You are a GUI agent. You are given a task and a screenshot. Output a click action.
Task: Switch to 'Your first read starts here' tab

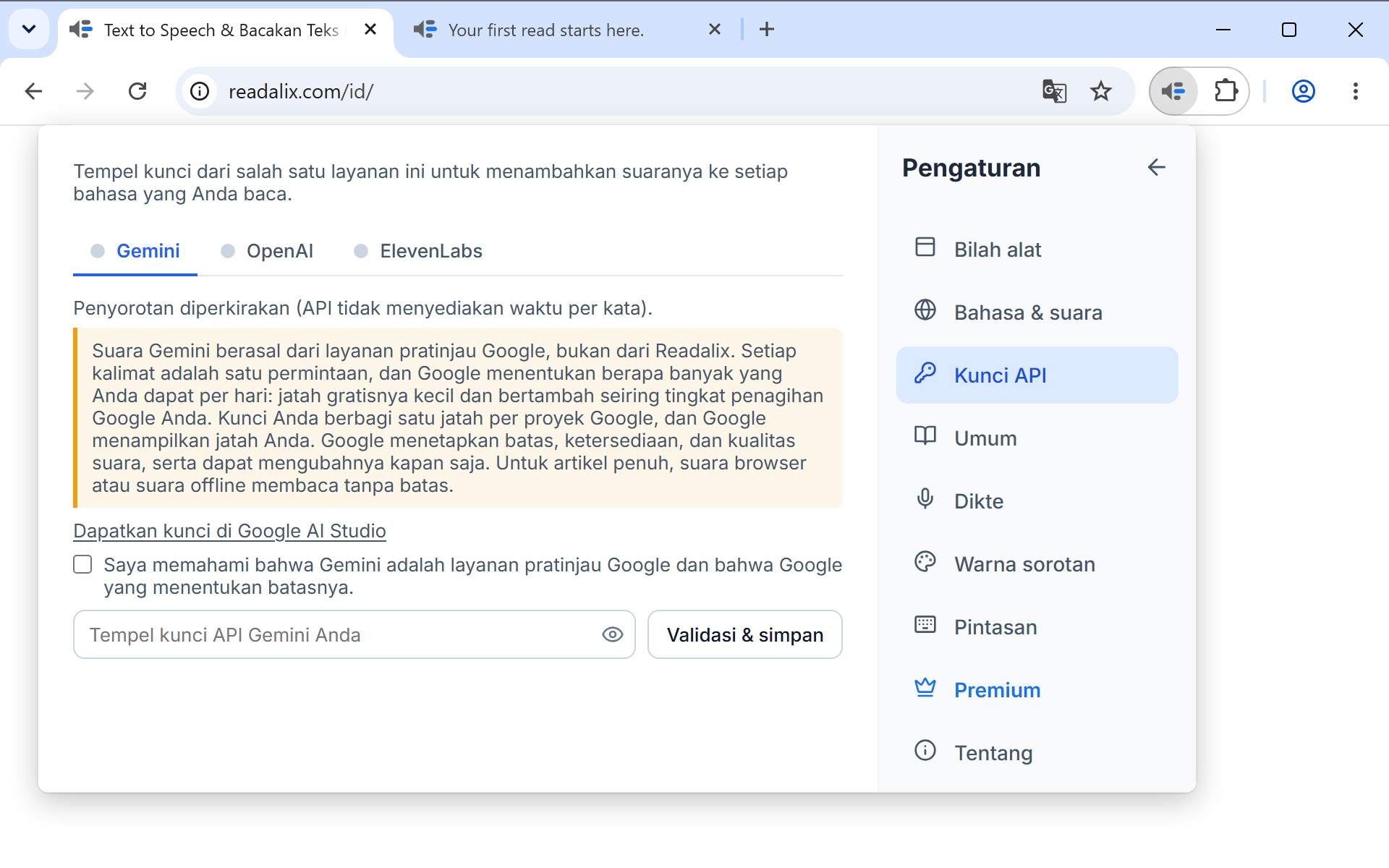coord(545,30)
